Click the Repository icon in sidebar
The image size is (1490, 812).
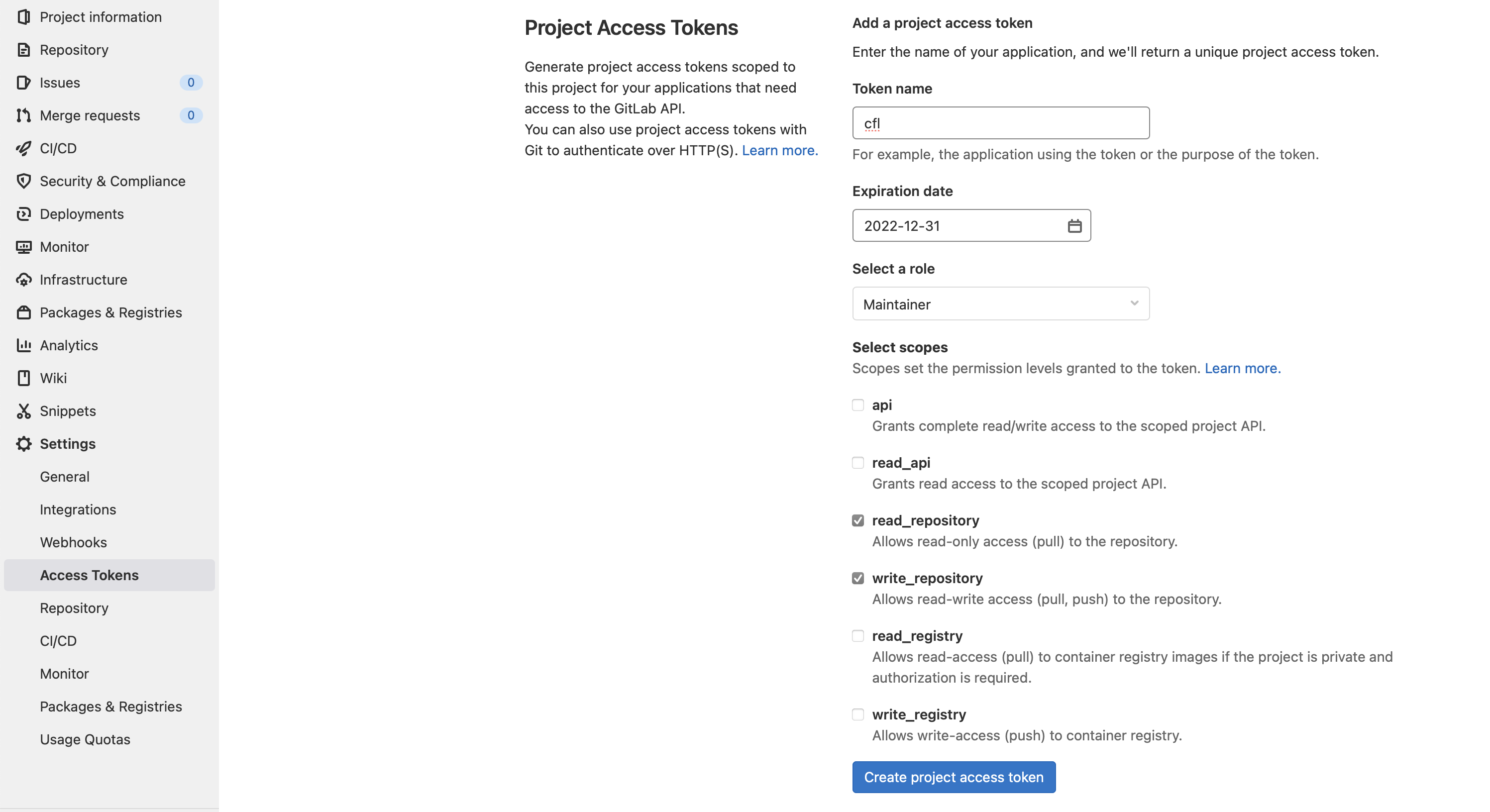click(23, 49)
